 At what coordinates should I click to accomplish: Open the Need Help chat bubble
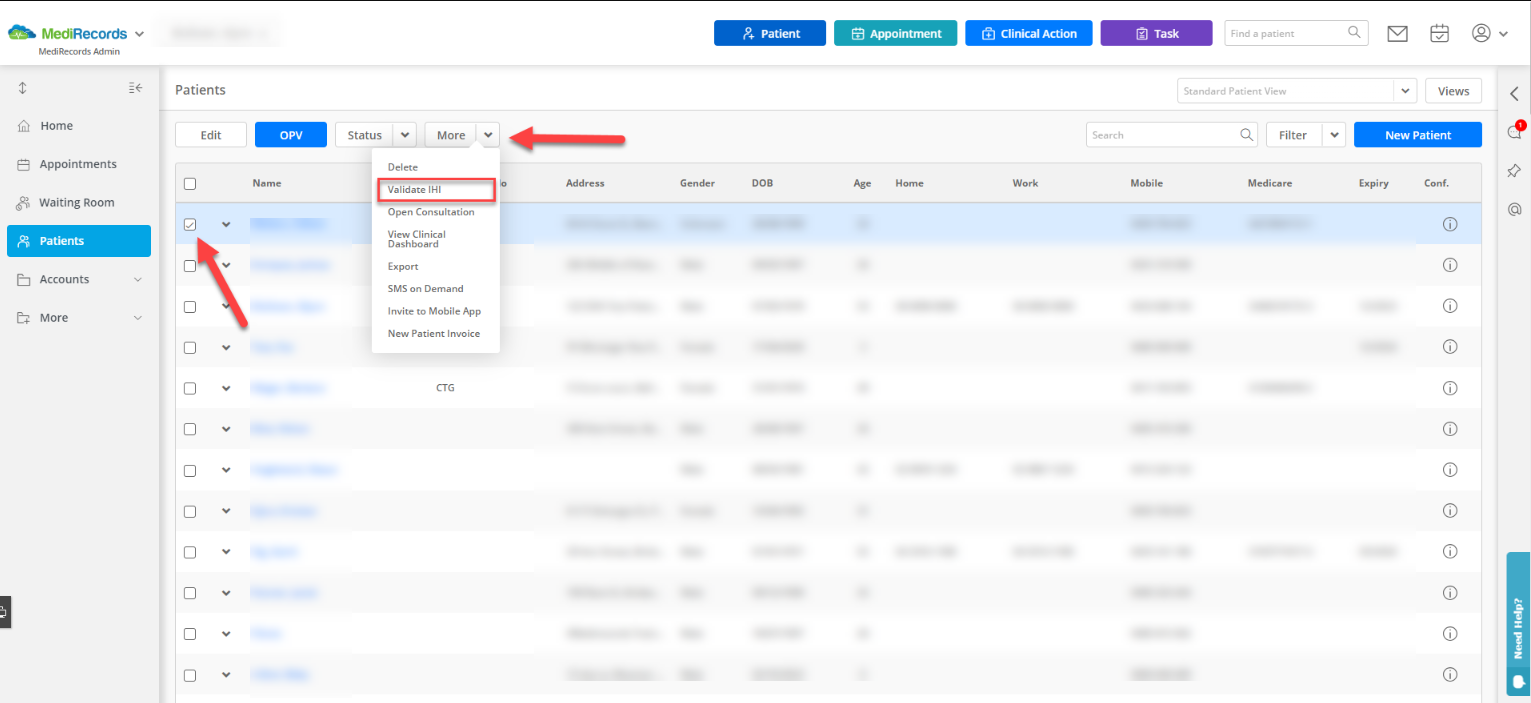pos(1514,680)
